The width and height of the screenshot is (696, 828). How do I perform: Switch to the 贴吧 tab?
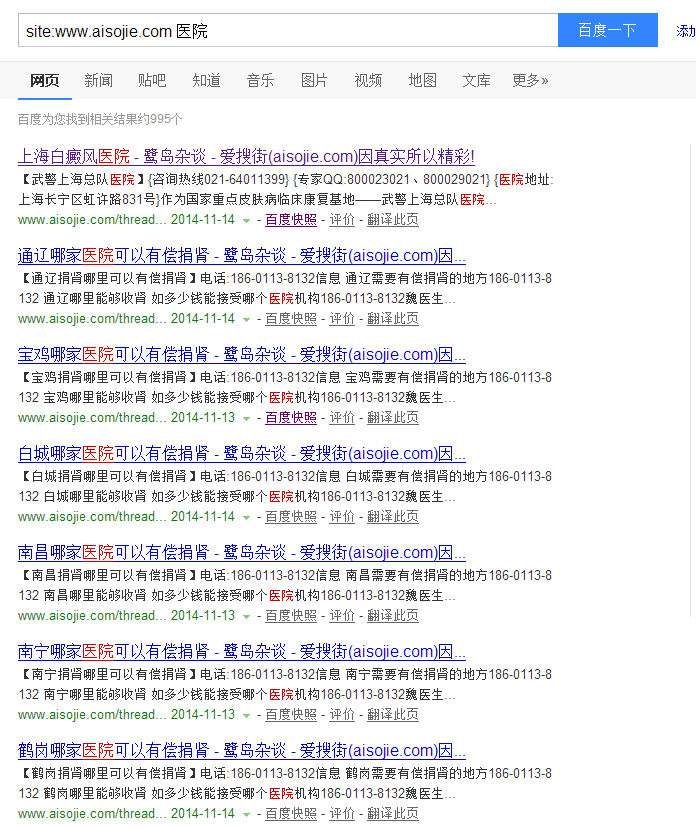click(x=152, y=80)
